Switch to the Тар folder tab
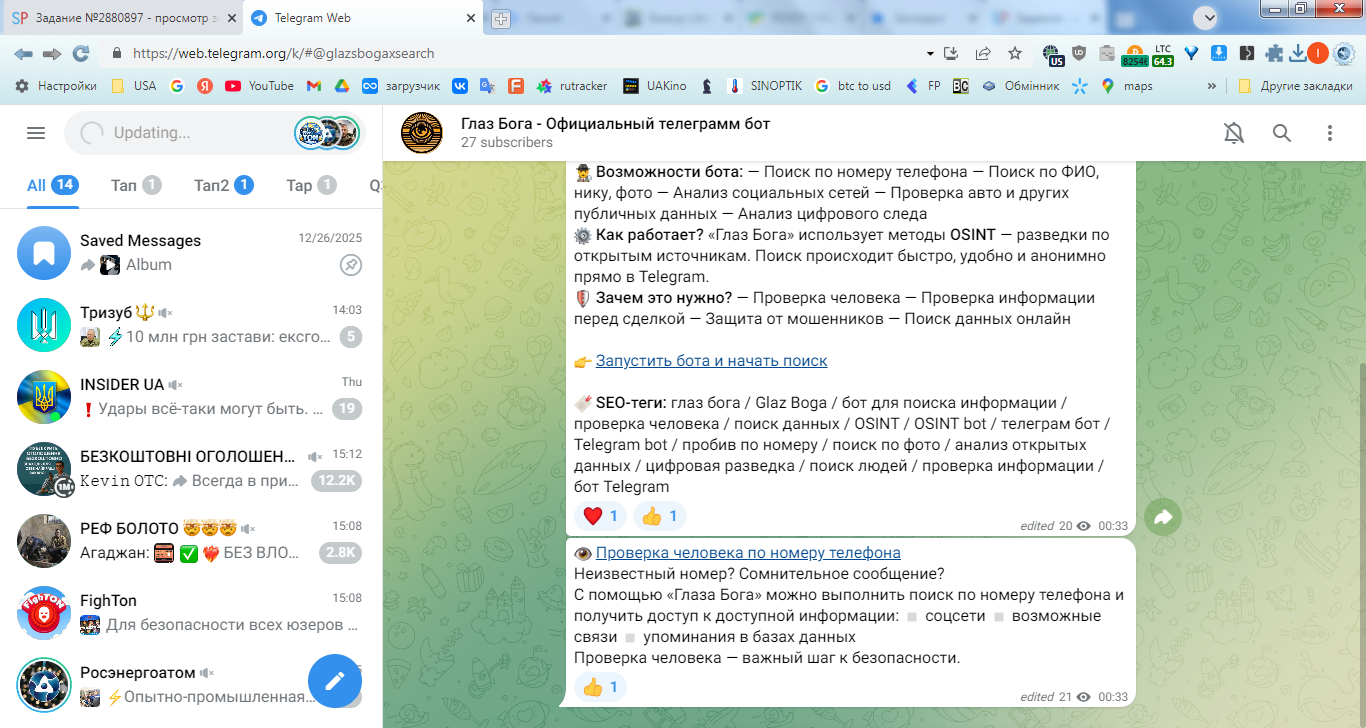 pos(311,185)
